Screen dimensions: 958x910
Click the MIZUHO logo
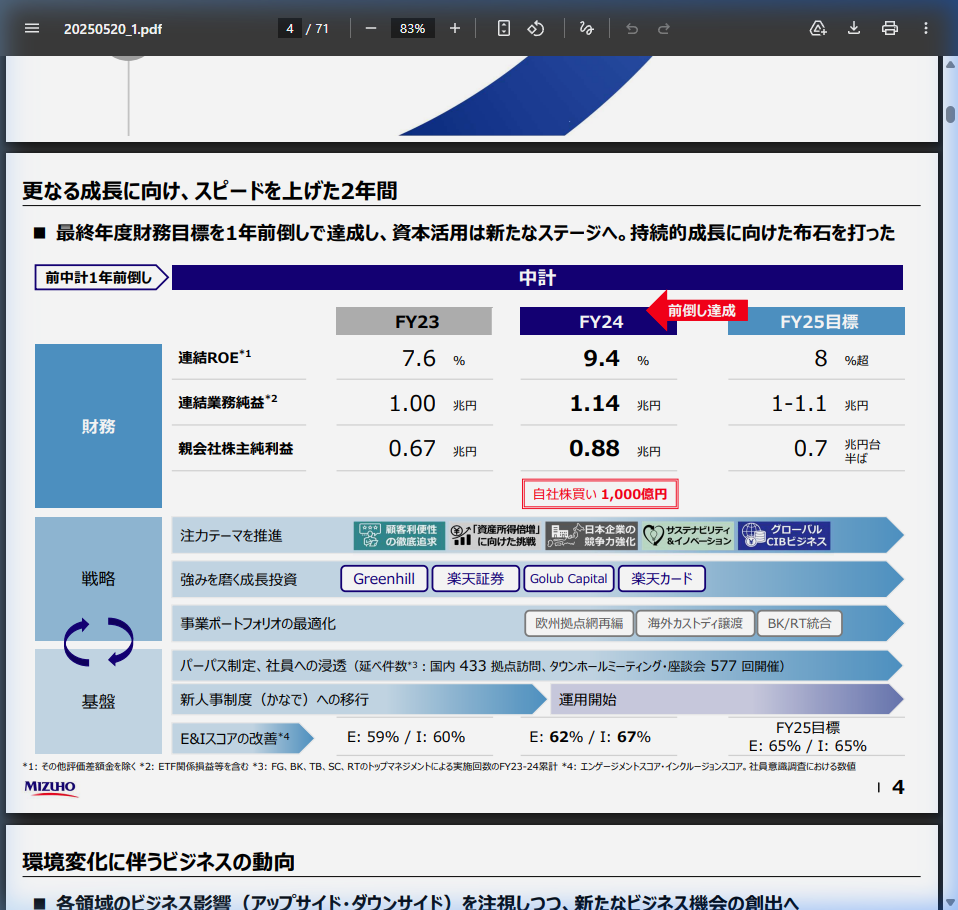[x=50, y=787]
